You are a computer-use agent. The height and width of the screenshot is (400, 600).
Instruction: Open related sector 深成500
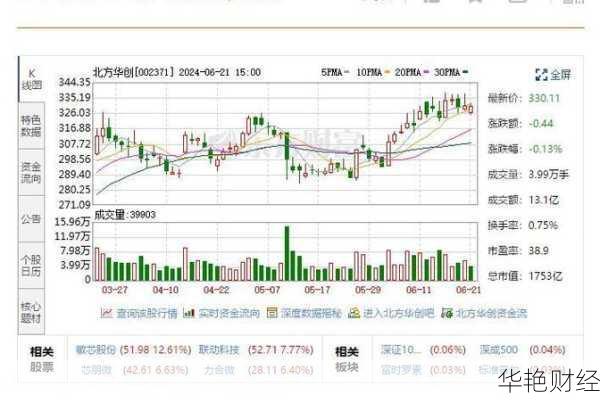[499, 350]
